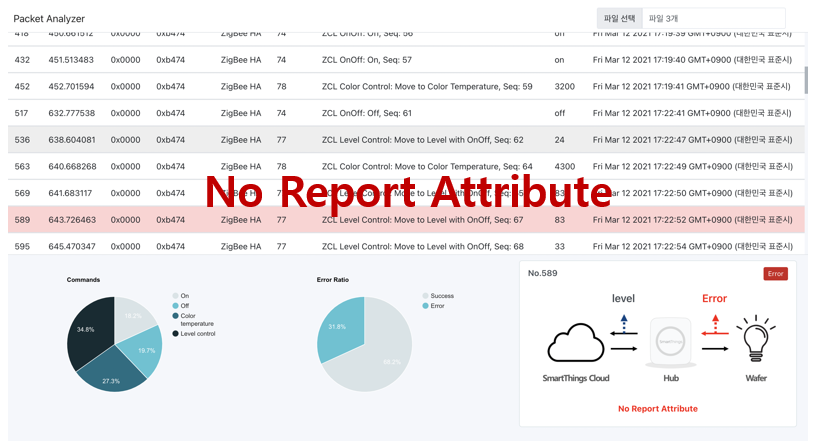Toggle the On legend item in Commands chart
Image resolution: width=813 pixels, height=448 pixels.
[181, 296]
